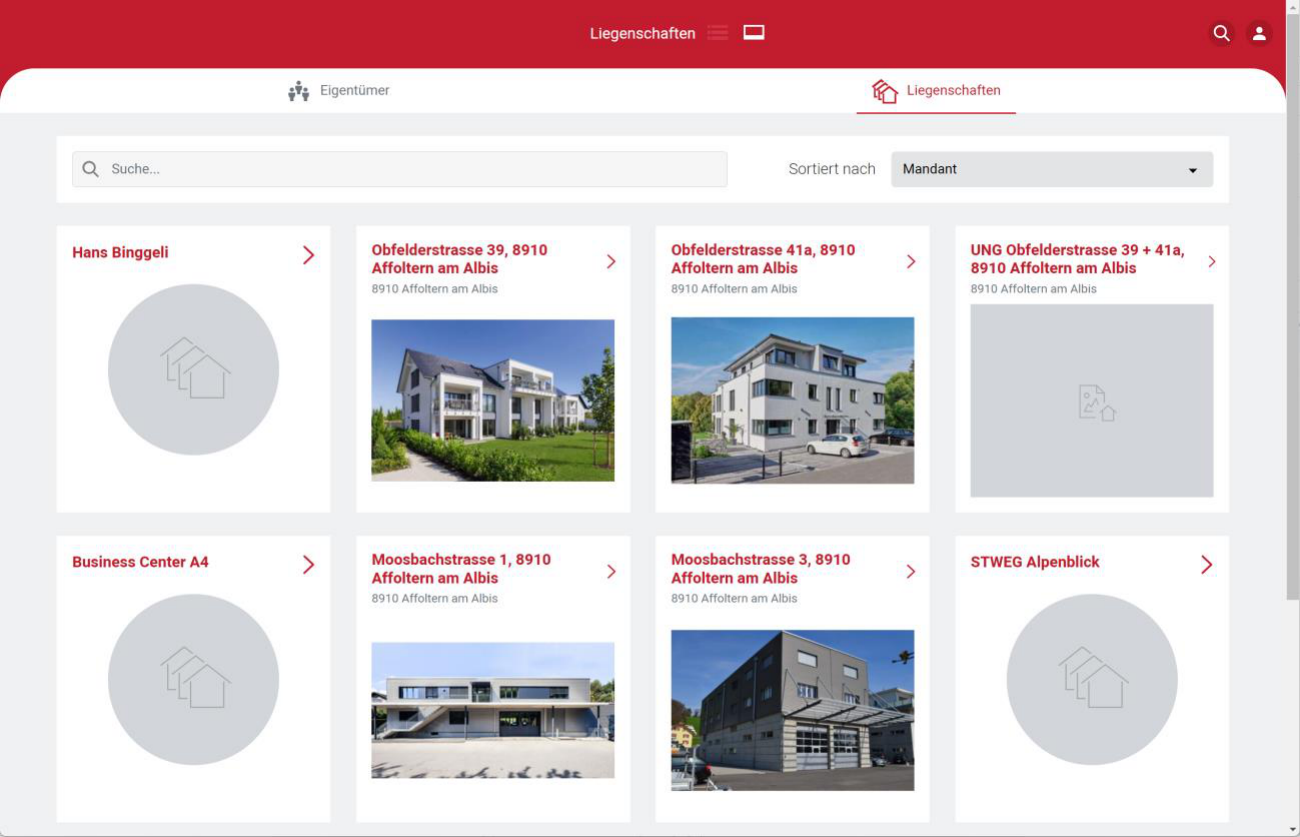Open Moosbachstrasse 1 card chevron

point(611,572)
